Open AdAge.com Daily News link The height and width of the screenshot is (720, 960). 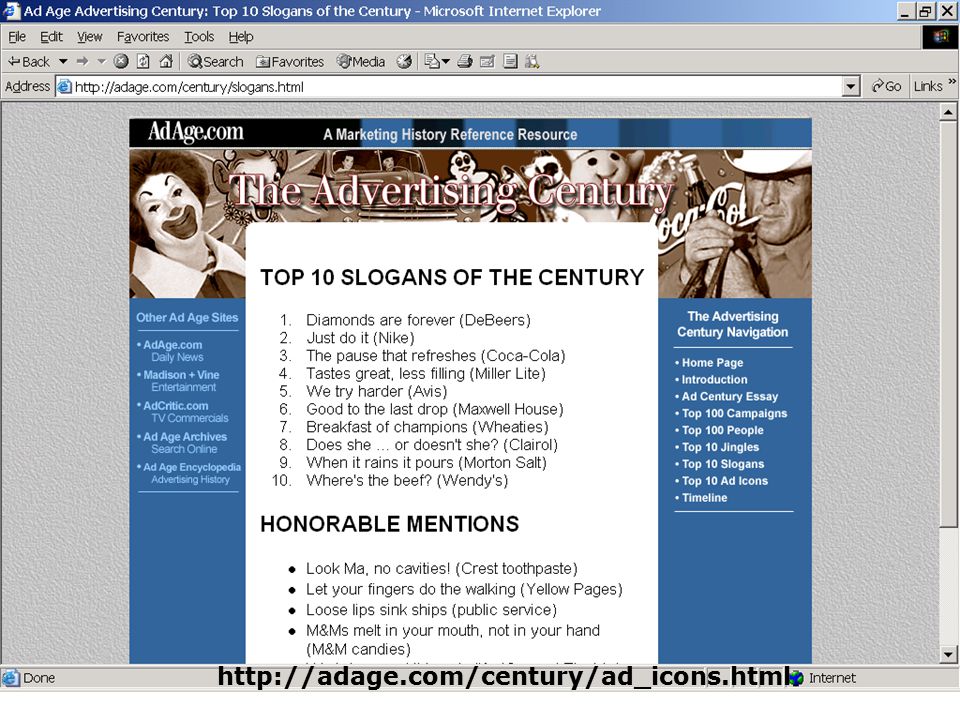pyautogui.click(x=173, y=351)
